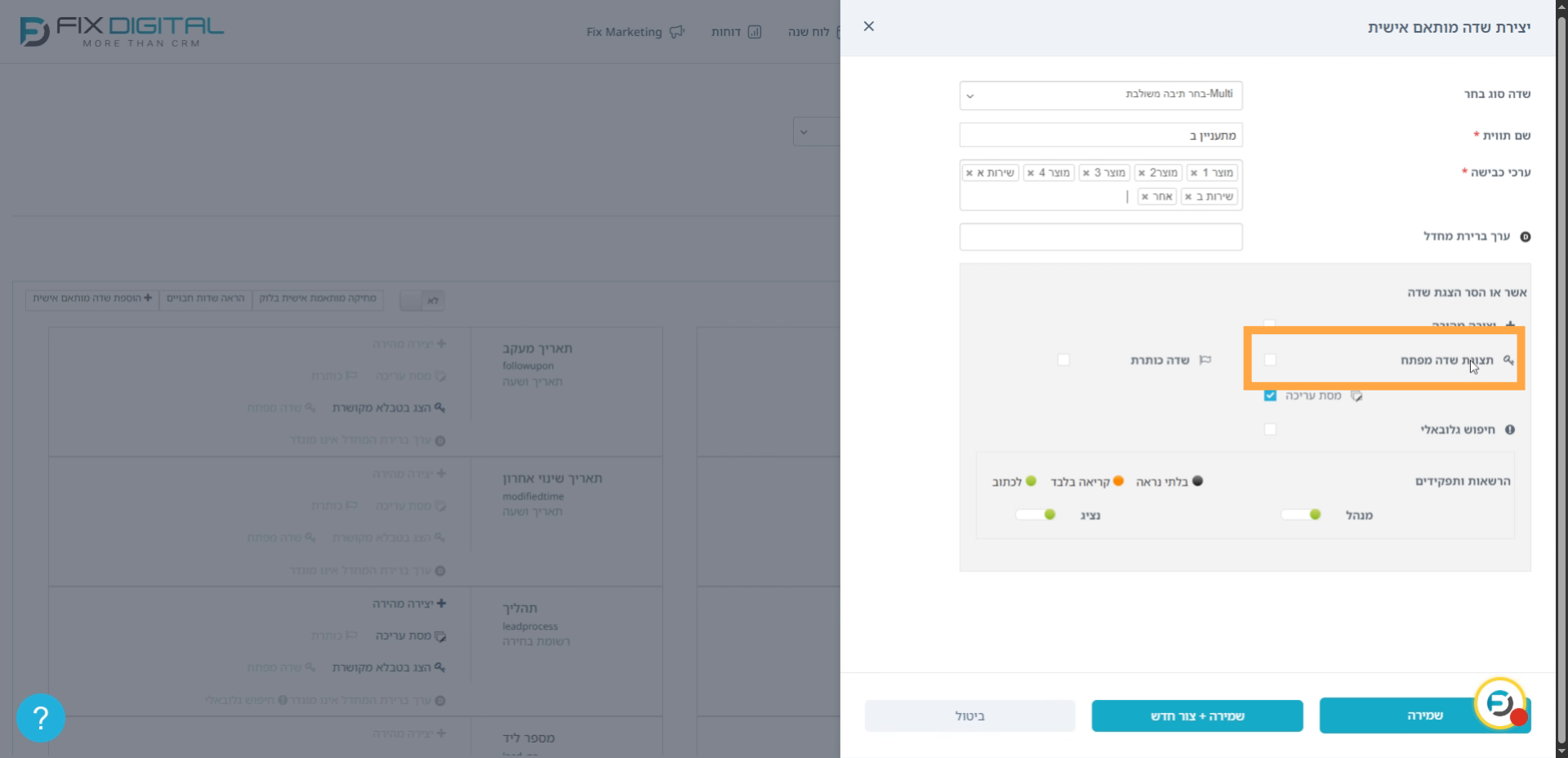Click the ביטול cancel button
Screen dimensions: 1568x758
(969, 716)
